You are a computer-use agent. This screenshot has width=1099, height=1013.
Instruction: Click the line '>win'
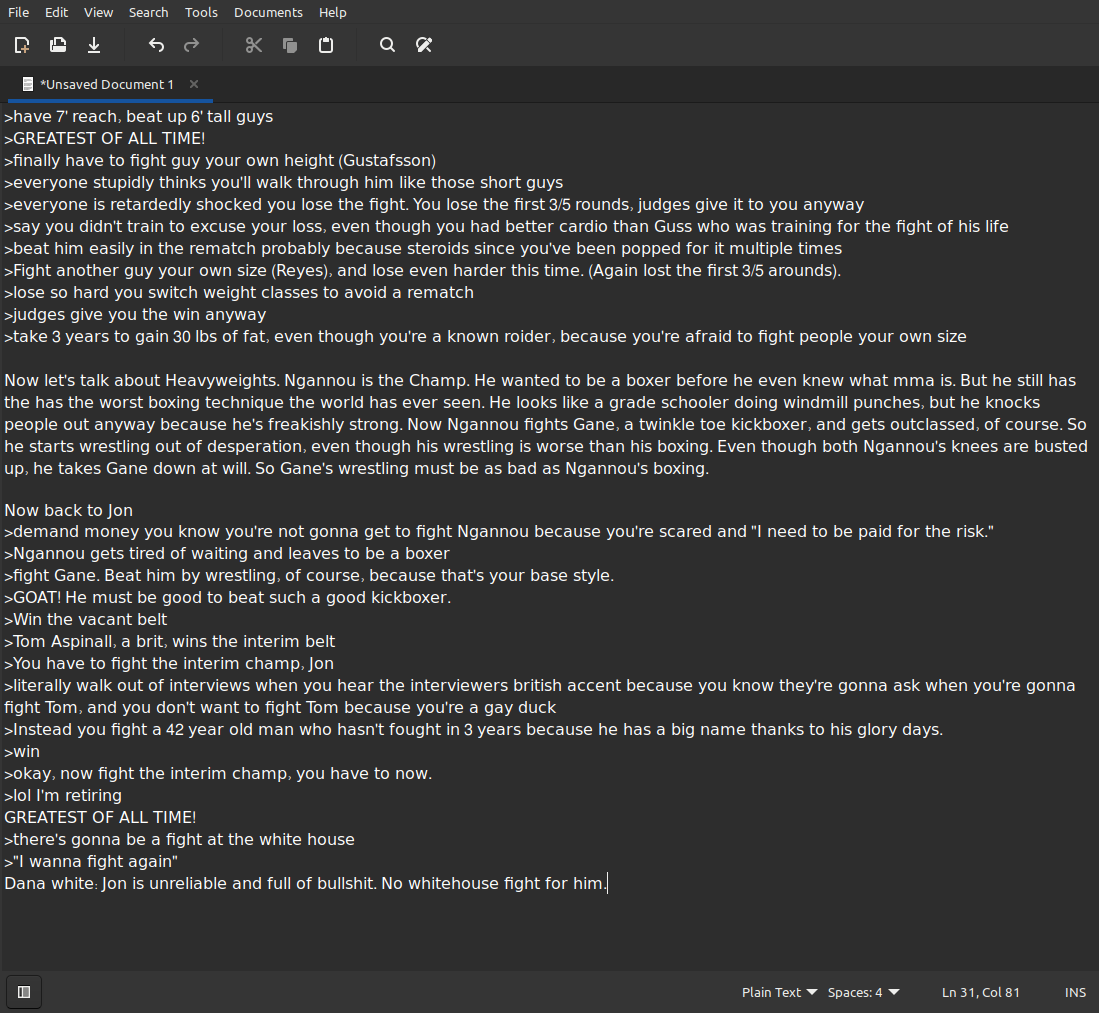[x=22, y=752]
